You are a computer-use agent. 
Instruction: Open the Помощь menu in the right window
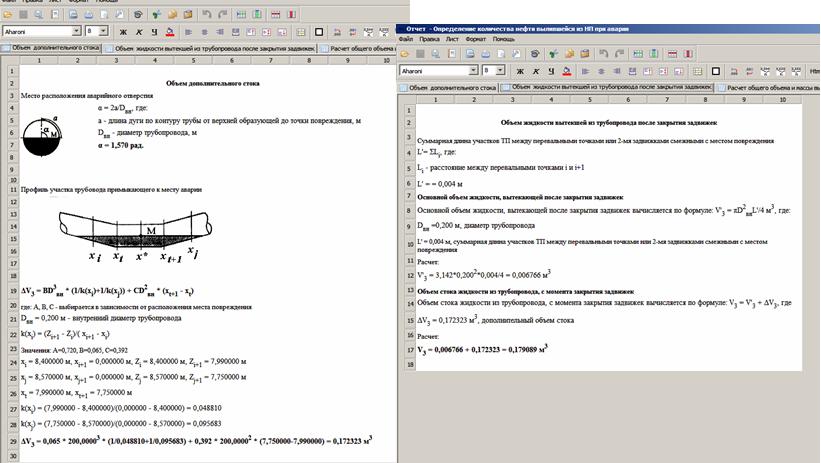pos(503,38)
